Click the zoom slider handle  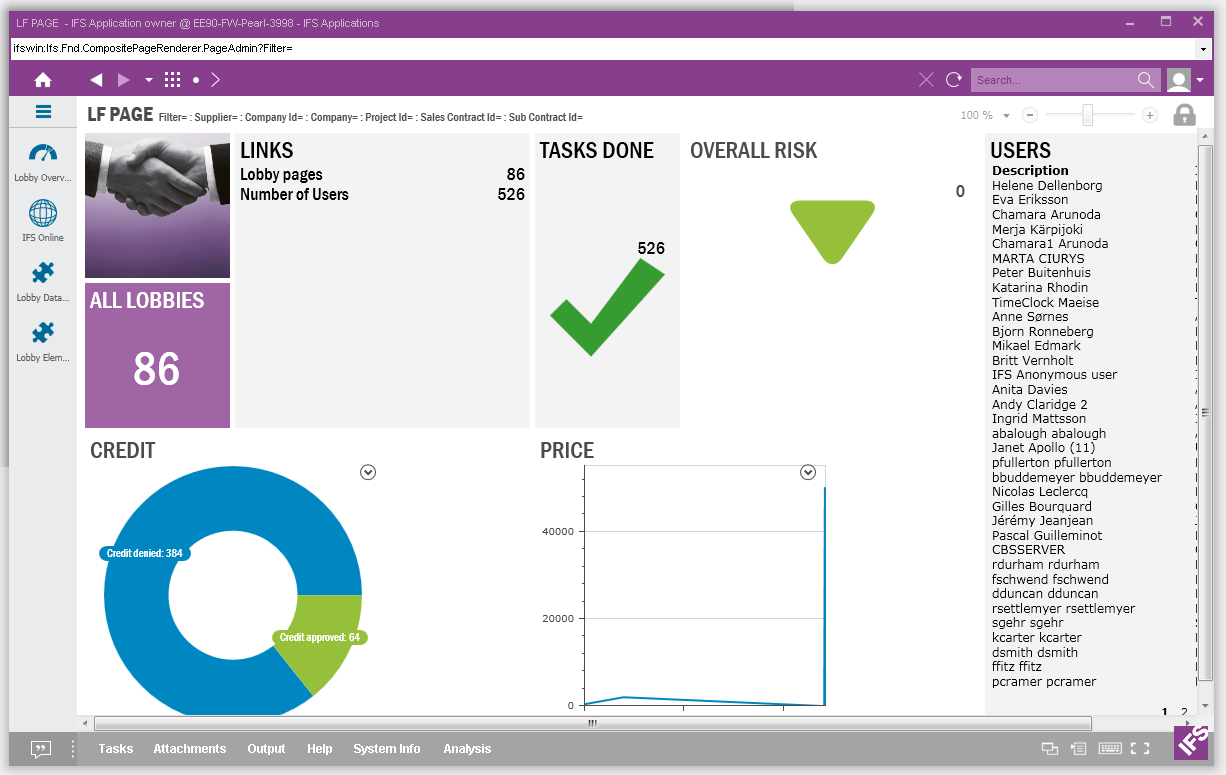[1087, 116]
